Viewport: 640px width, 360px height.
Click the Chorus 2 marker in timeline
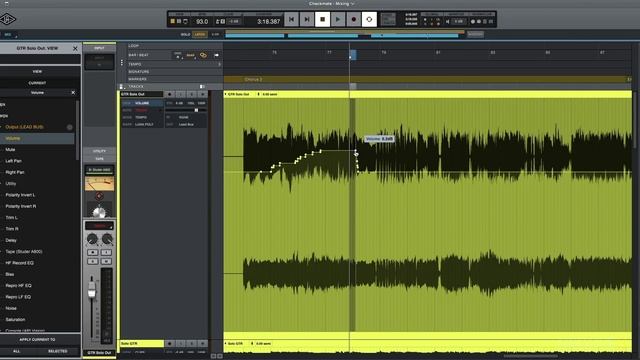point(253,79)
